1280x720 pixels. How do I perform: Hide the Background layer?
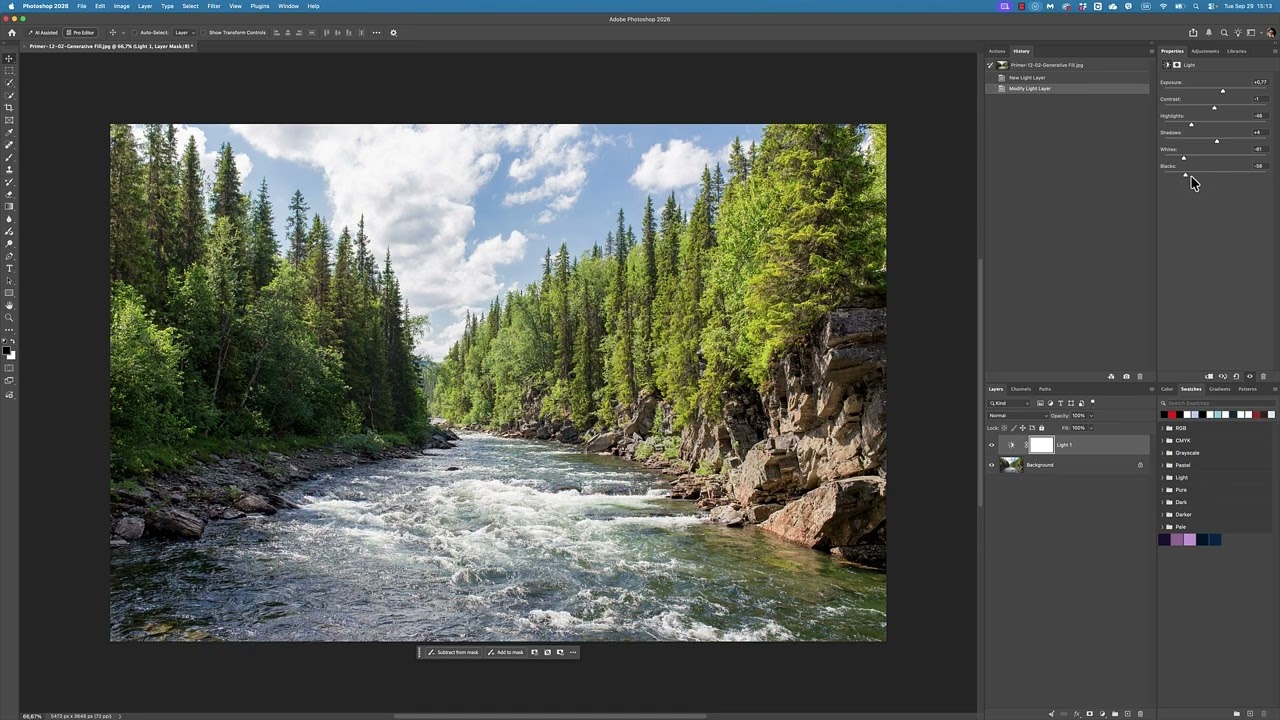click(x=992, y=465)
